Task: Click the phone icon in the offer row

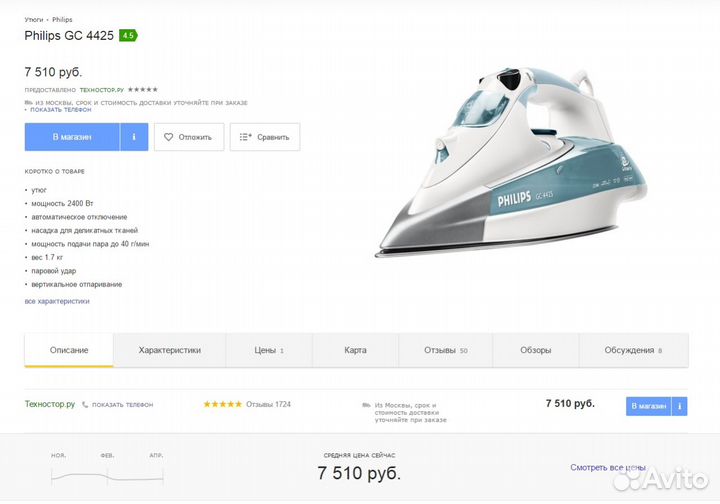Action: pyautogui.click(x=85, y=405)
